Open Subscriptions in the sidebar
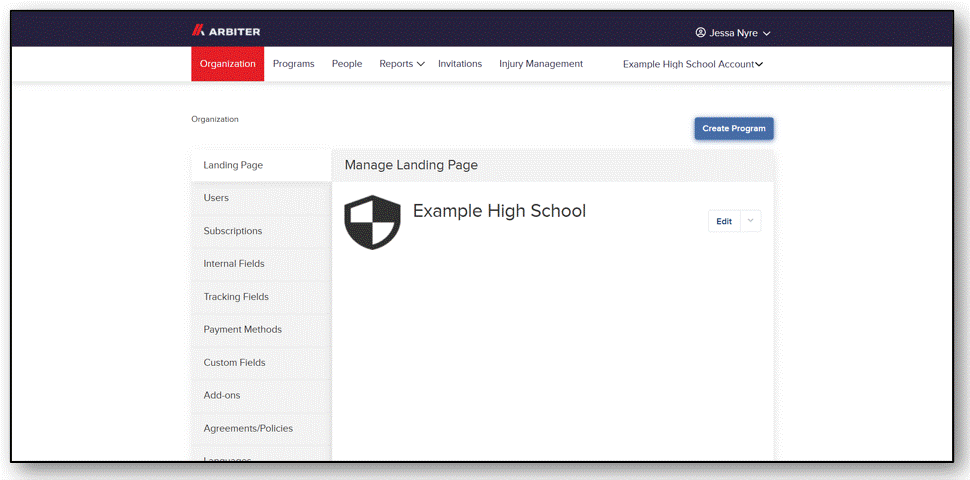This screenshot has width=970, height=480. coord(261,231)
